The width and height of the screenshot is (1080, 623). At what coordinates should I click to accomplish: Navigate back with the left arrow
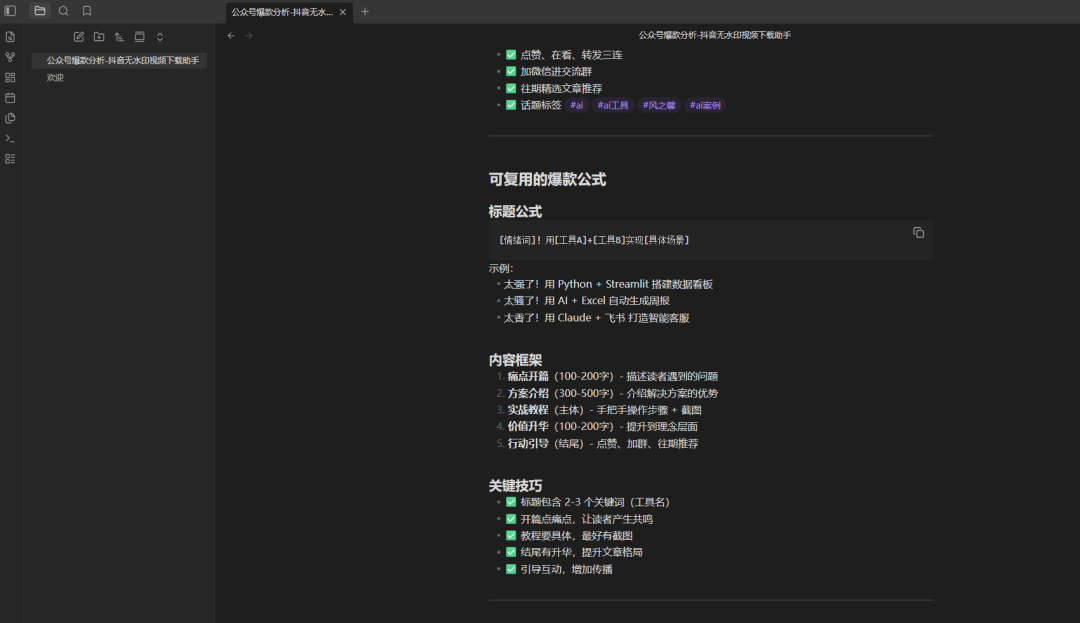[231, 36]
